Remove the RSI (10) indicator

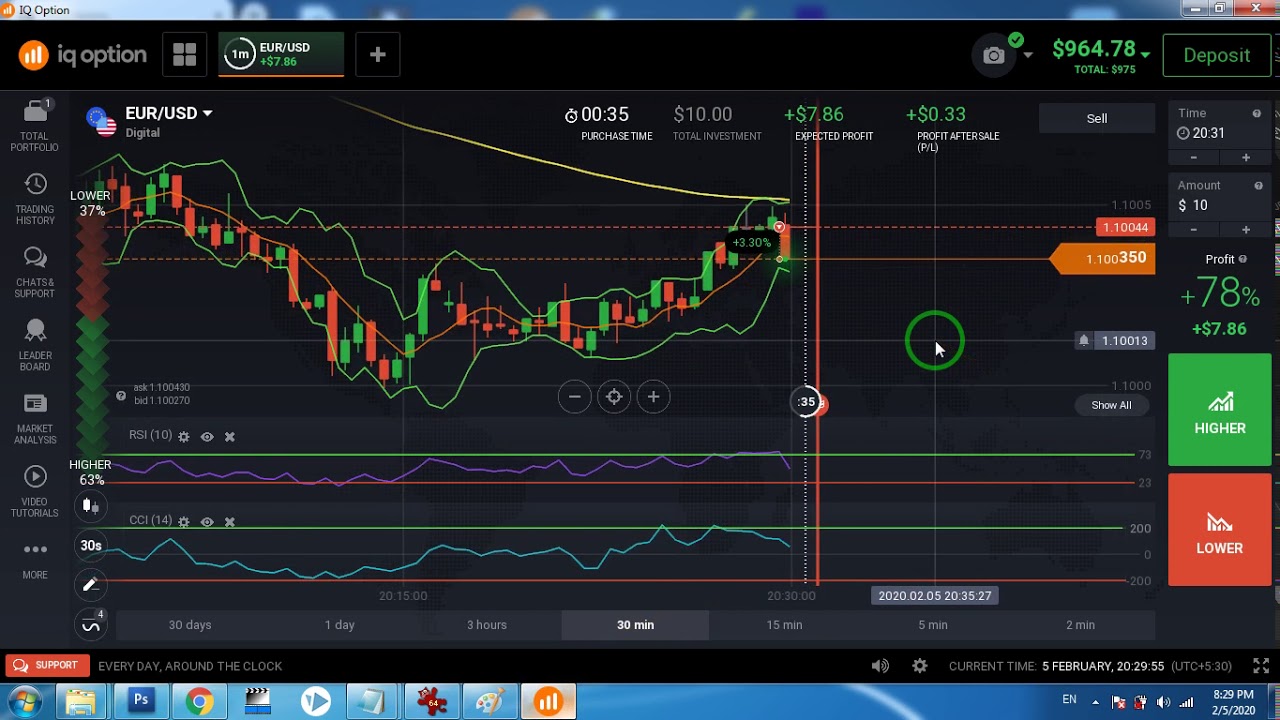pyautogui.click(x=229, y=437)
